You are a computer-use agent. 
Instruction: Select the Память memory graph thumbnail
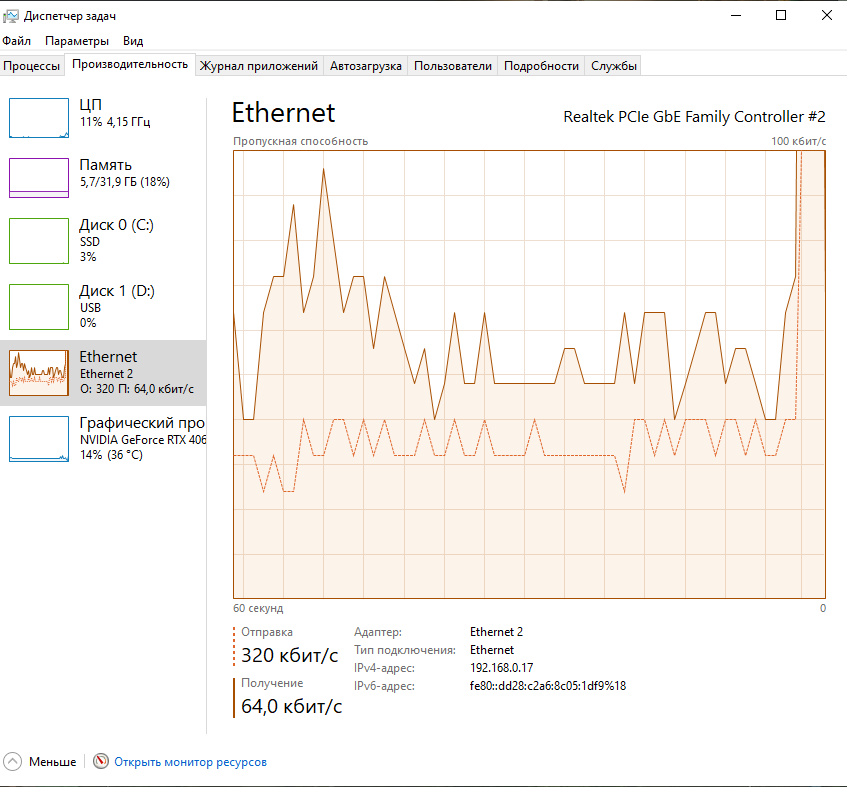(x=39, y=178)
